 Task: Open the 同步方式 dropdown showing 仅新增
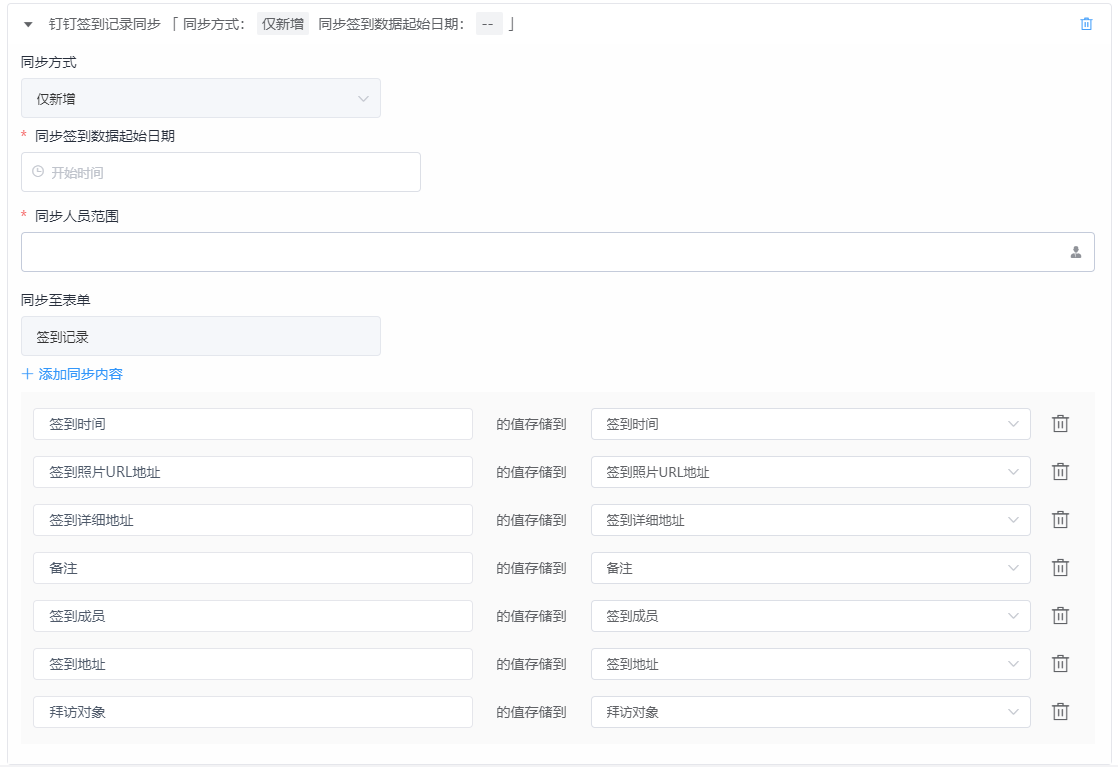click(200, 98)
